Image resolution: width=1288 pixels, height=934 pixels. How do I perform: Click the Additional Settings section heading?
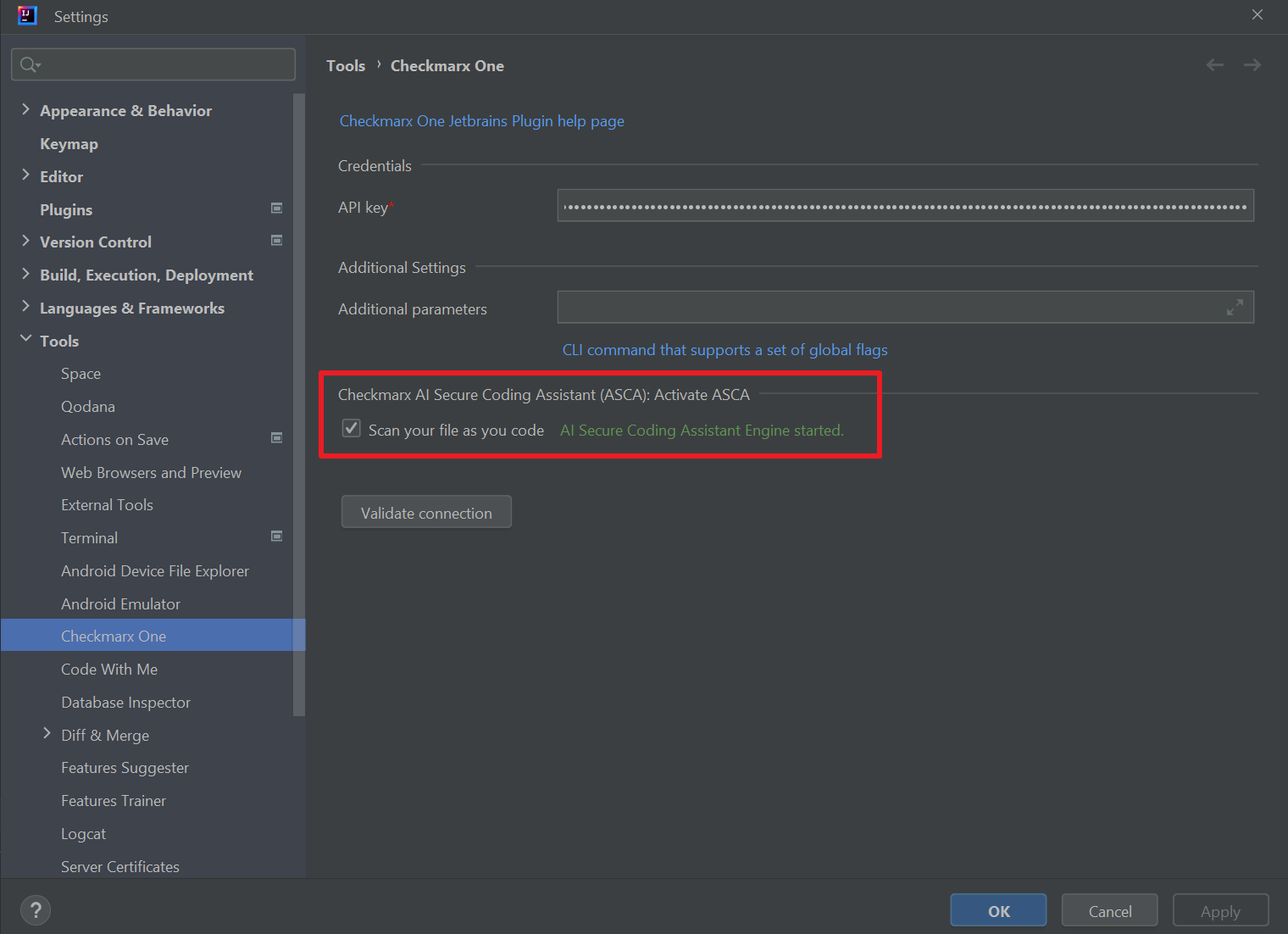(402, 268)
